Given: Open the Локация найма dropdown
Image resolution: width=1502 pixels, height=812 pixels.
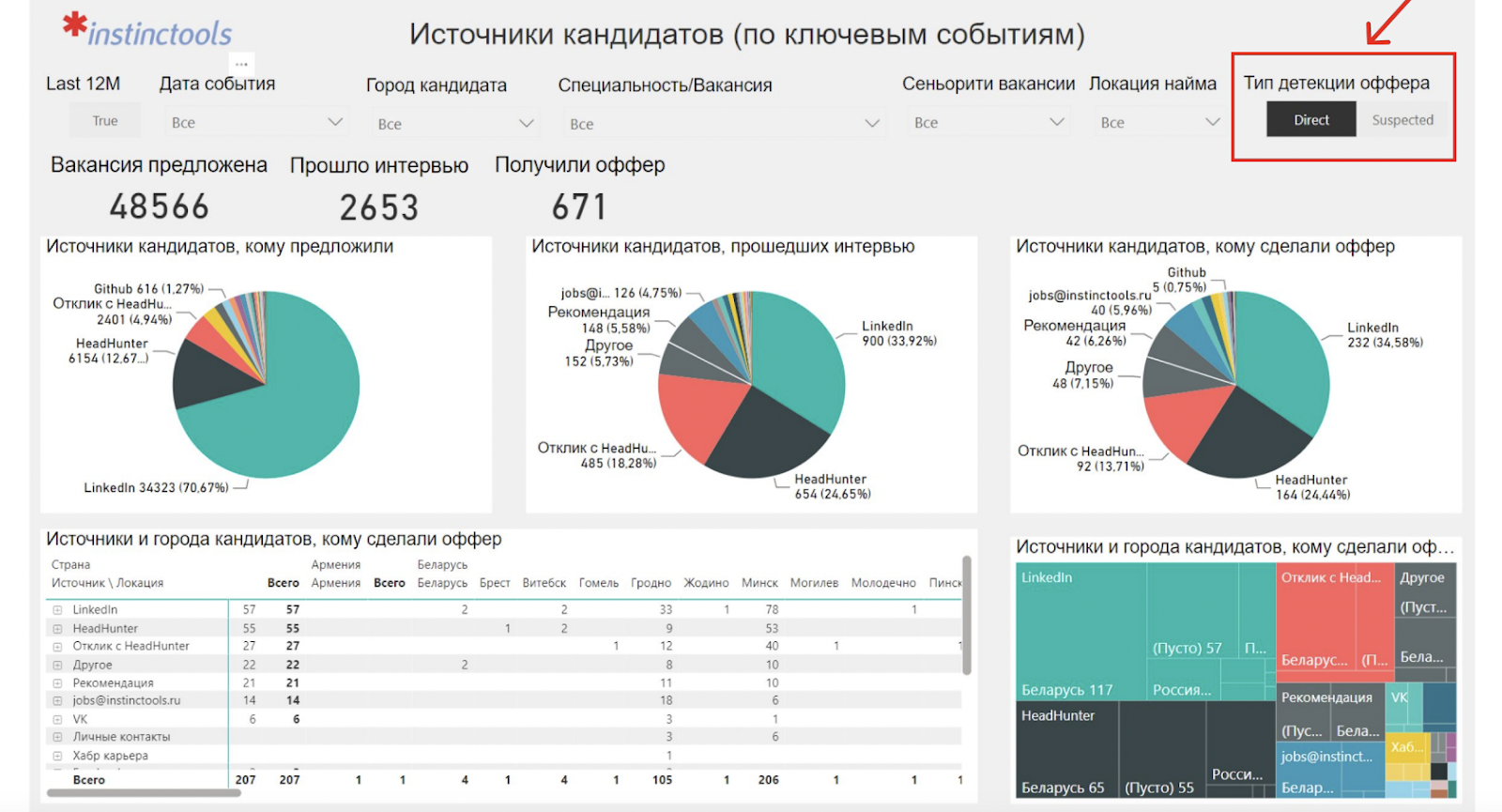Looking at the screenshot, I should pos(1158,122).
